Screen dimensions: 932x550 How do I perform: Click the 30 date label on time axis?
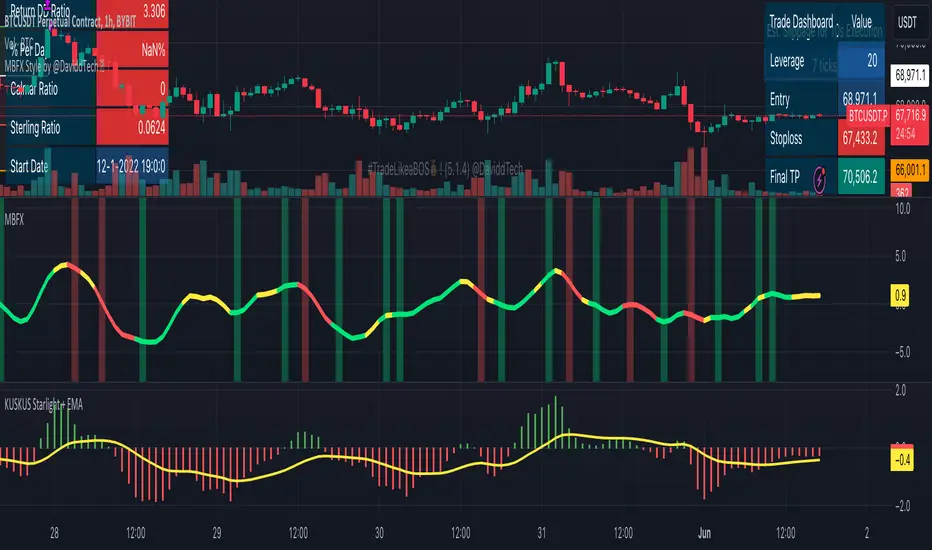coord(379,533)
